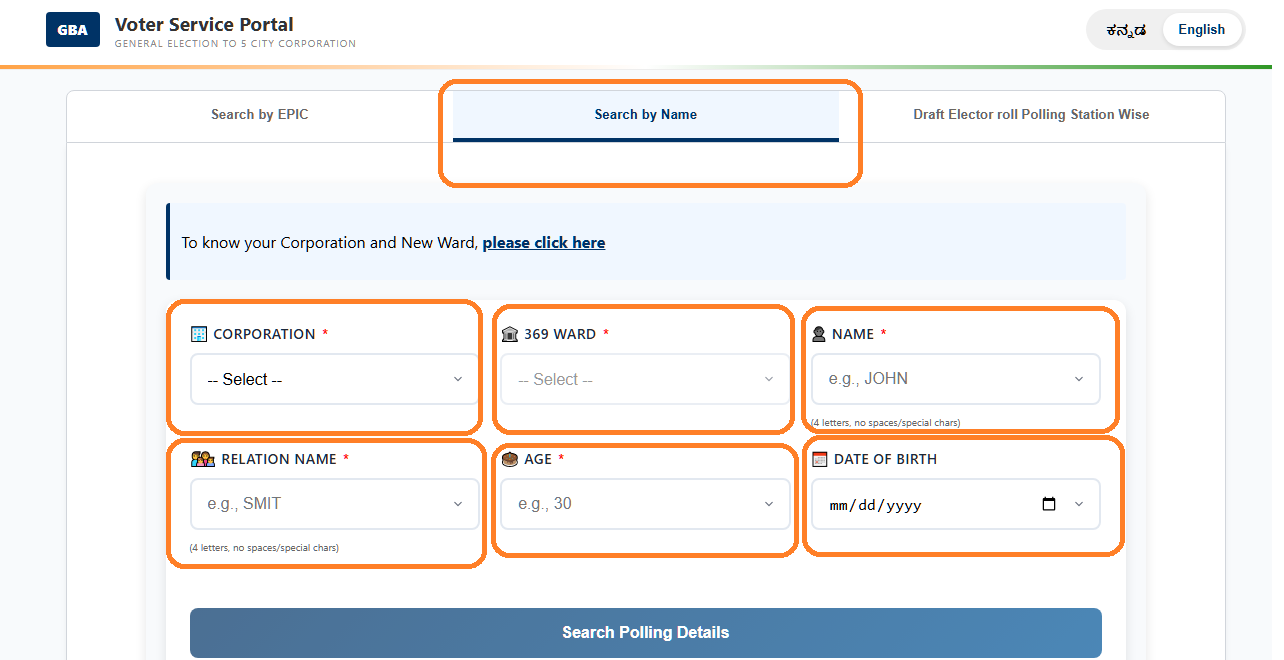Click the person icon beside NAME
Viewport: 1284px width, 660px height.
tap(821, 333)
